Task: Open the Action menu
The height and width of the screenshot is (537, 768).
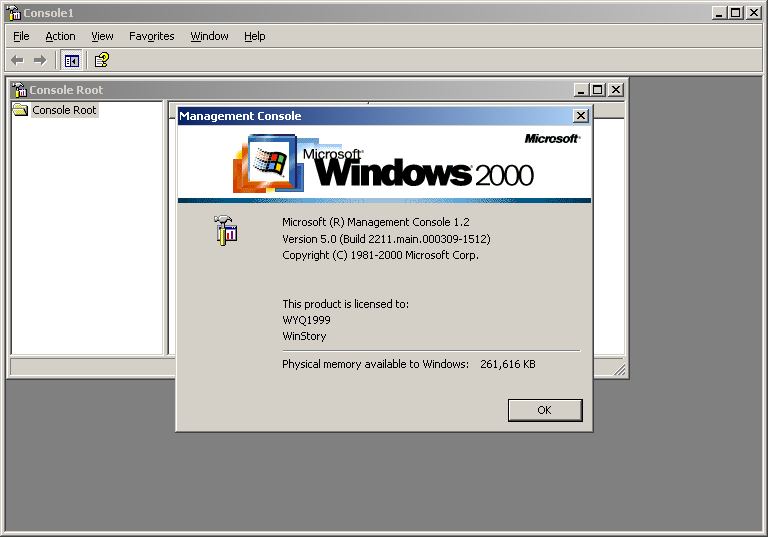Action: point(60,36)
